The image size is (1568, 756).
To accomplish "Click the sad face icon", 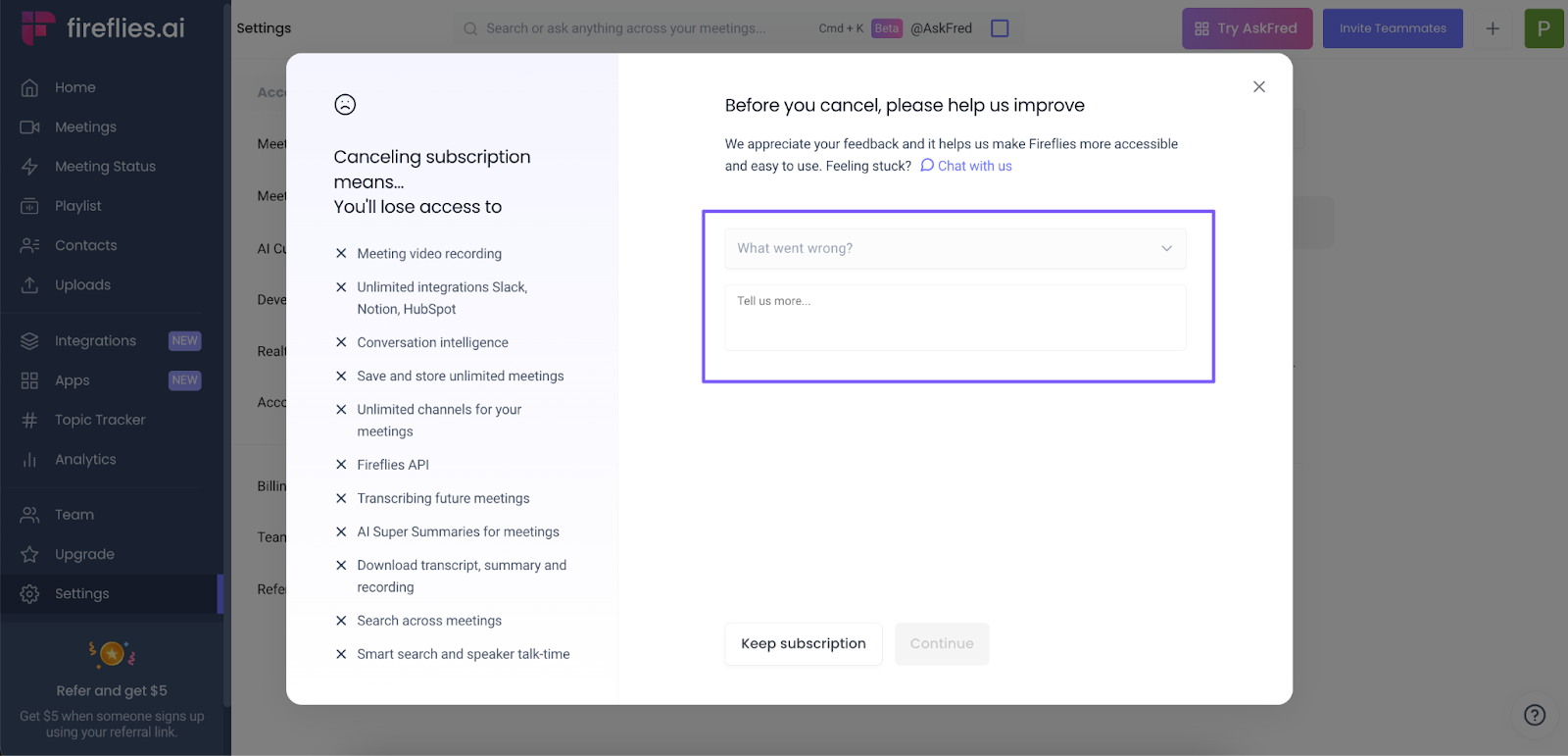I will 345,104.
